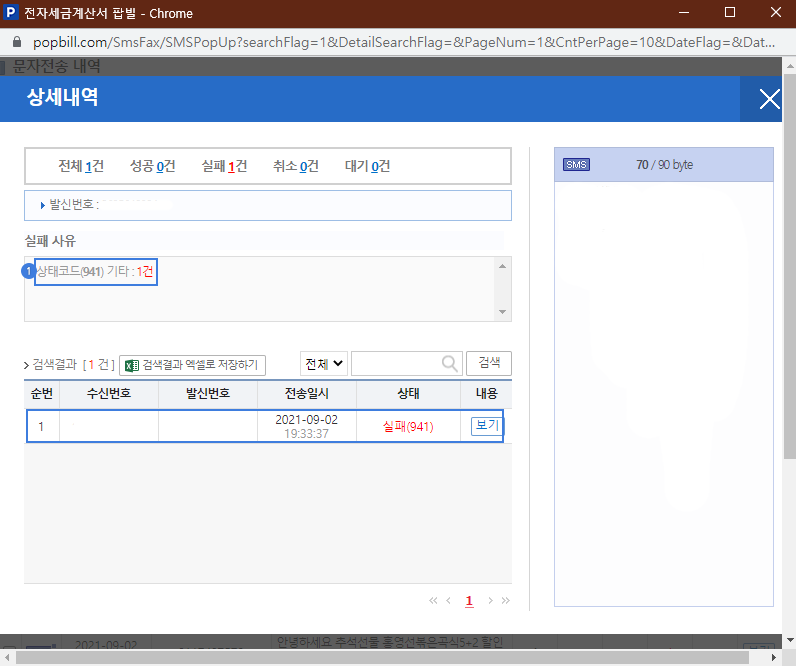Close the 상세내역 popup with X icon

coord(768,99)
